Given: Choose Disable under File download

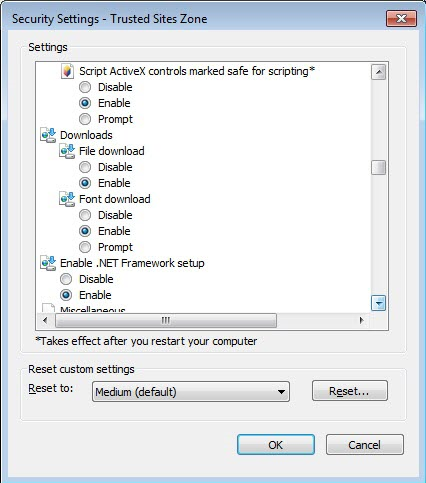Looking at the screenshot, I should pyautogui.click(x=85, y=167).
